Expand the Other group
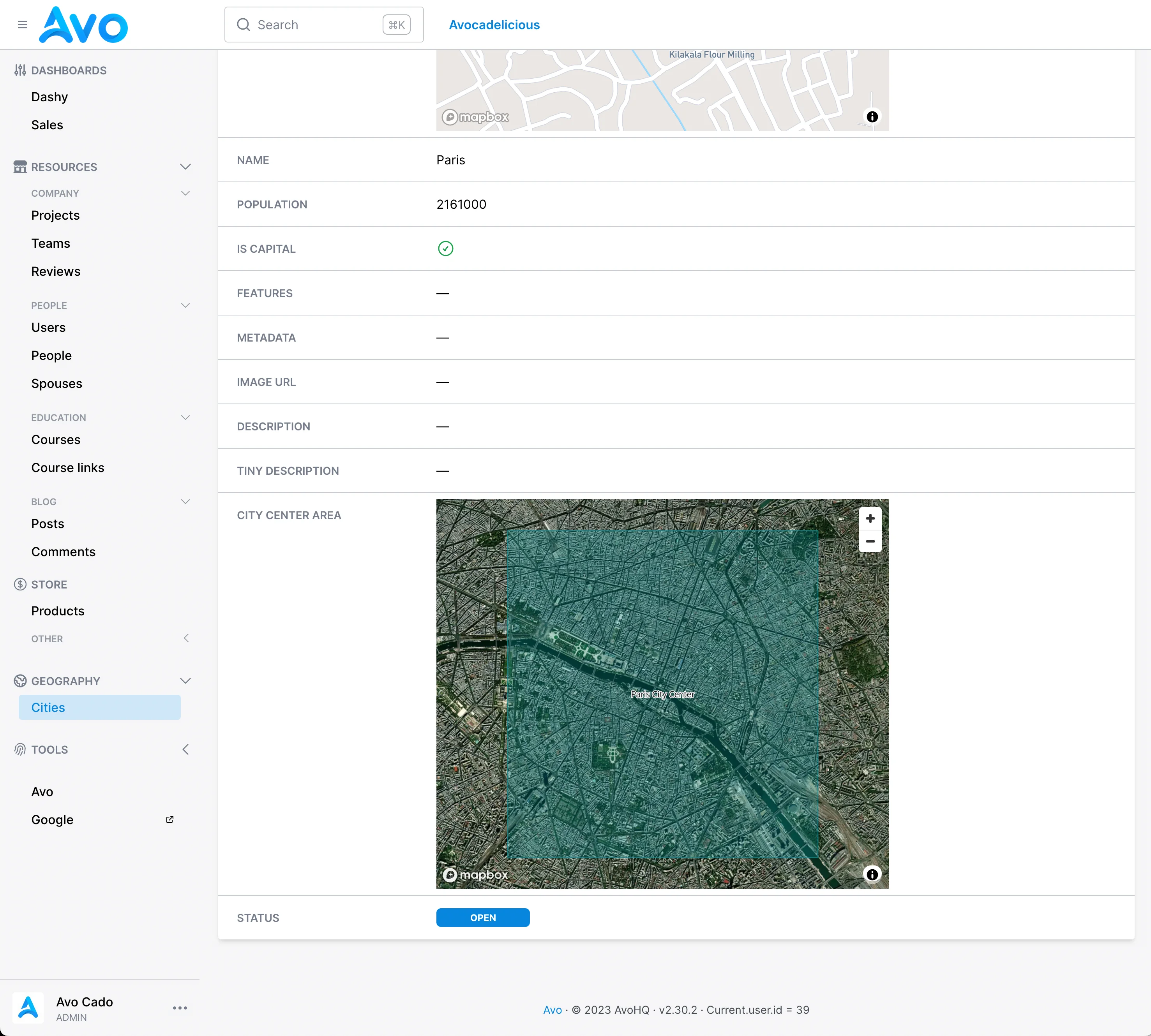 tap(185, 639)
